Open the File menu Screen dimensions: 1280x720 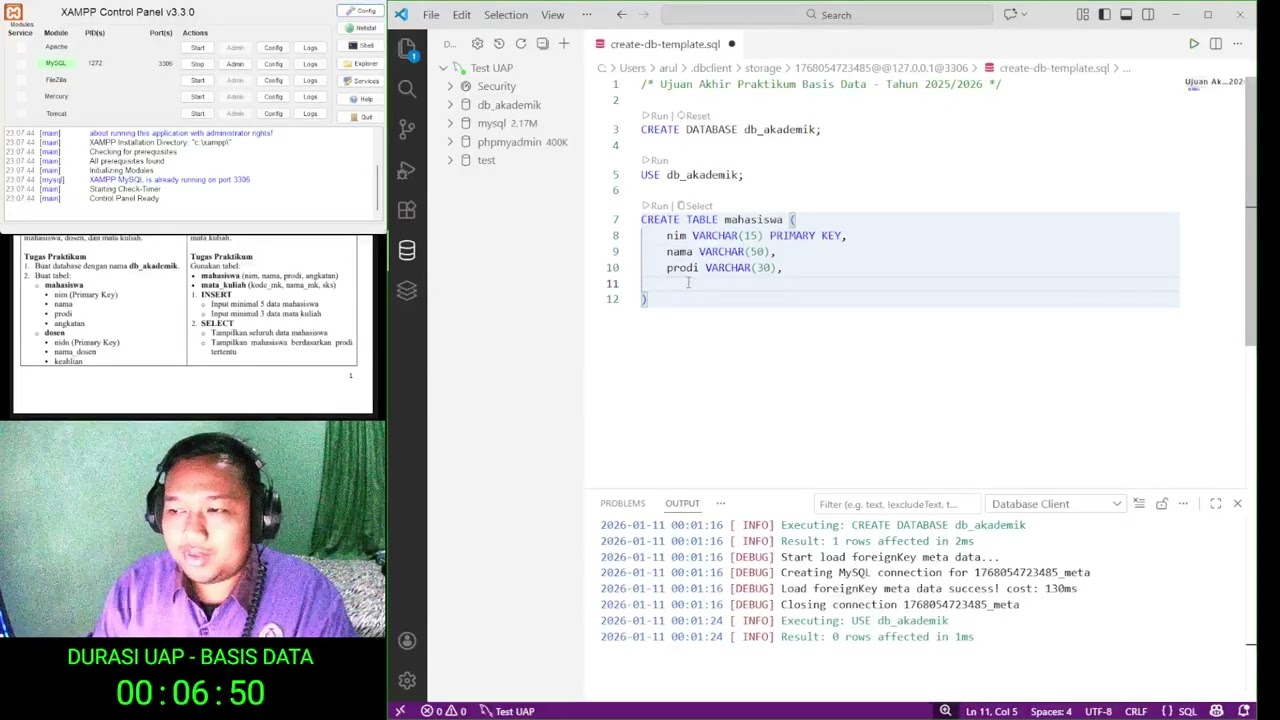(x=431, y=15)
